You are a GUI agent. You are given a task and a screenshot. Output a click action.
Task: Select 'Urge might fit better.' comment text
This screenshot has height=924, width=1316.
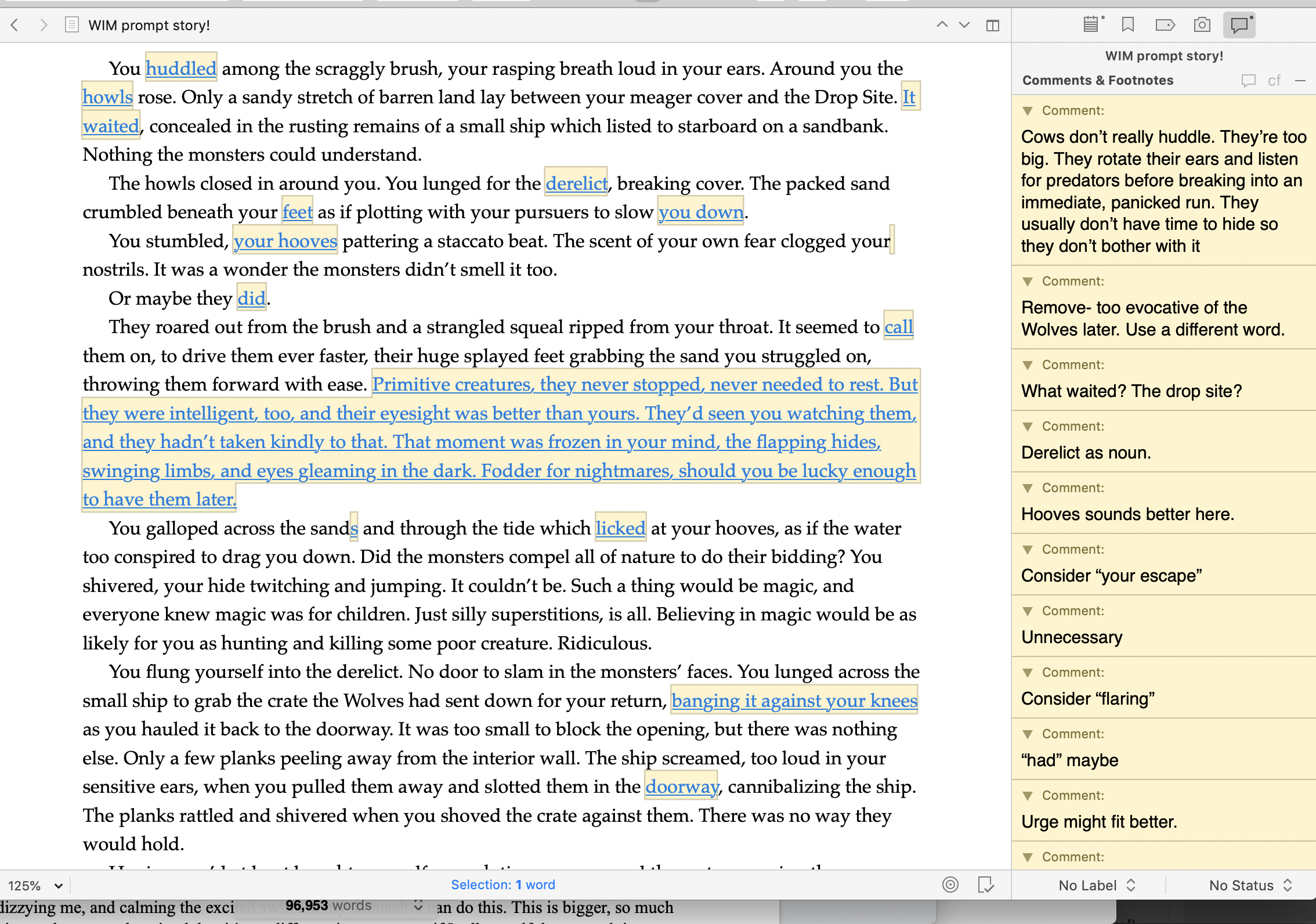[x=1099, y=822]
